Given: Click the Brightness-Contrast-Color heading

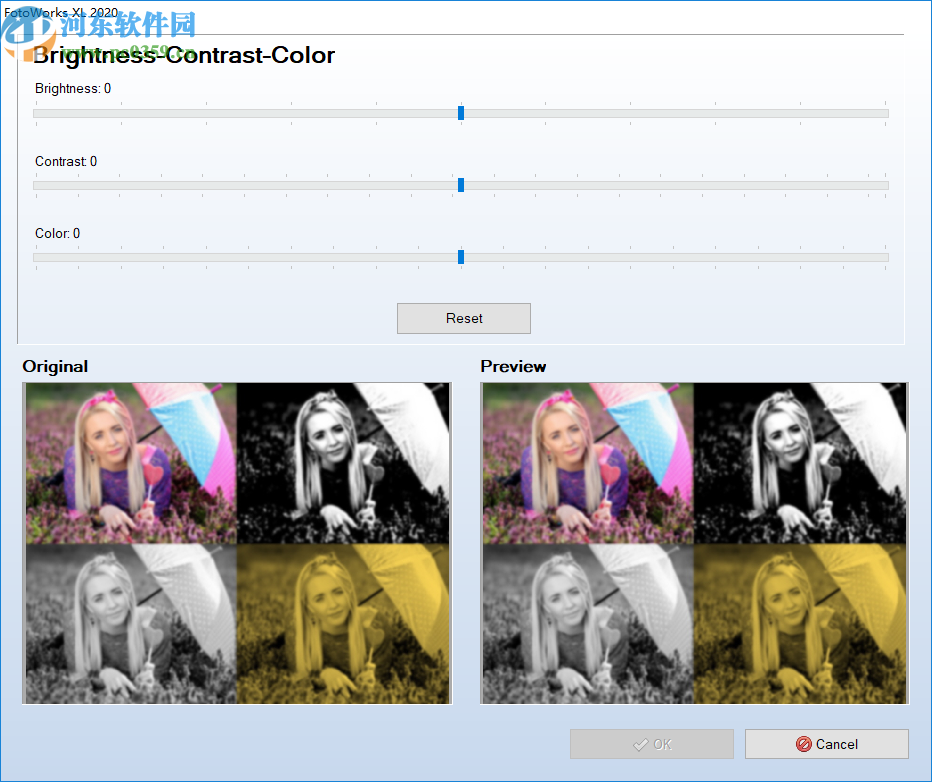Looking at the screenshot, I should (184, 56).
